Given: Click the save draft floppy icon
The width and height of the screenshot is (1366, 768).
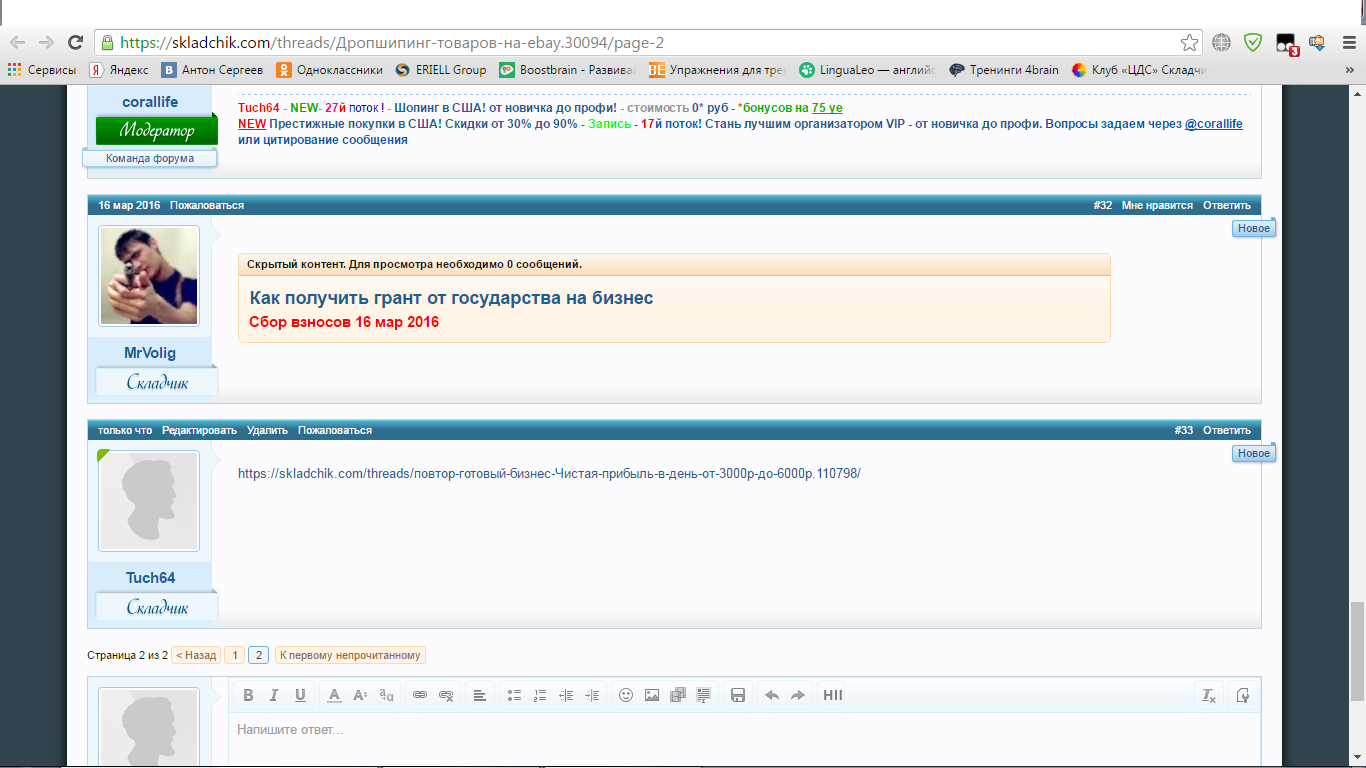Looking at the screenshot, I should click(738, 696).
